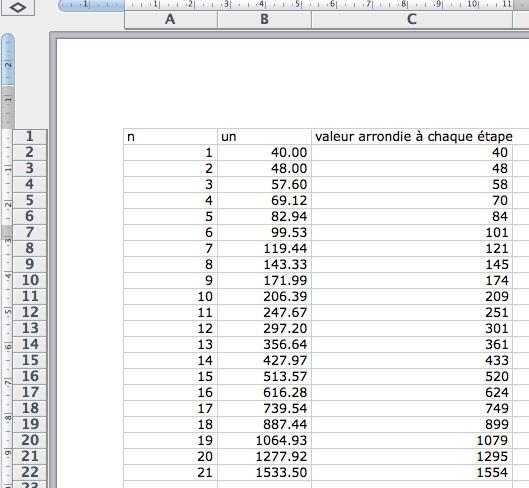The height and width of the screenshot is (488, 529).
Task: Click the horizontal ruler blue margin area
Action: click(91, 5)
